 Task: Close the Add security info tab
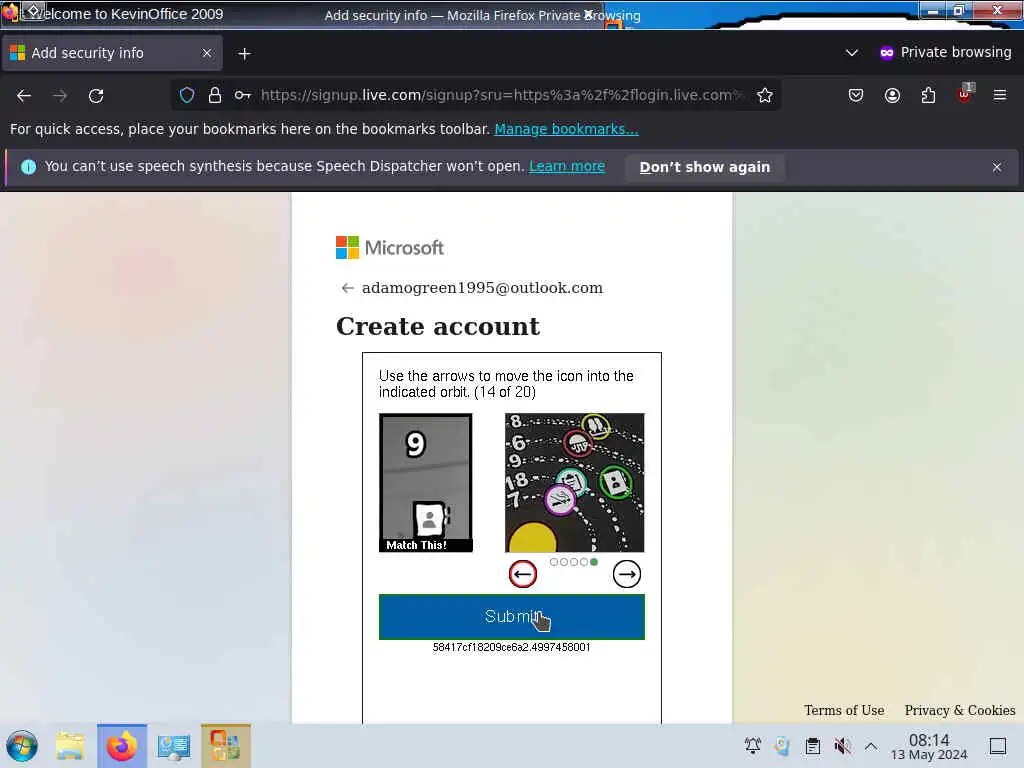(x=207, y=53)
